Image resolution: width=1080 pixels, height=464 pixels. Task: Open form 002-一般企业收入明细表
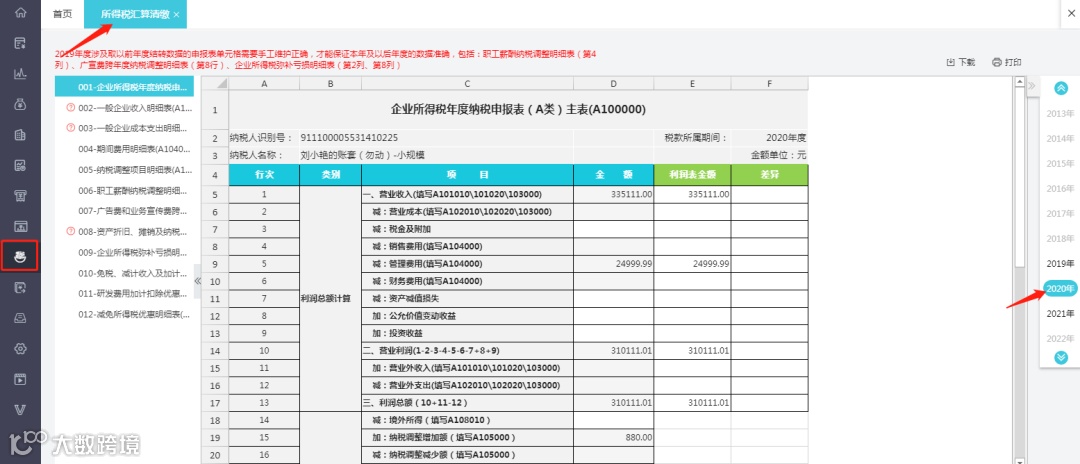point(135,108)
